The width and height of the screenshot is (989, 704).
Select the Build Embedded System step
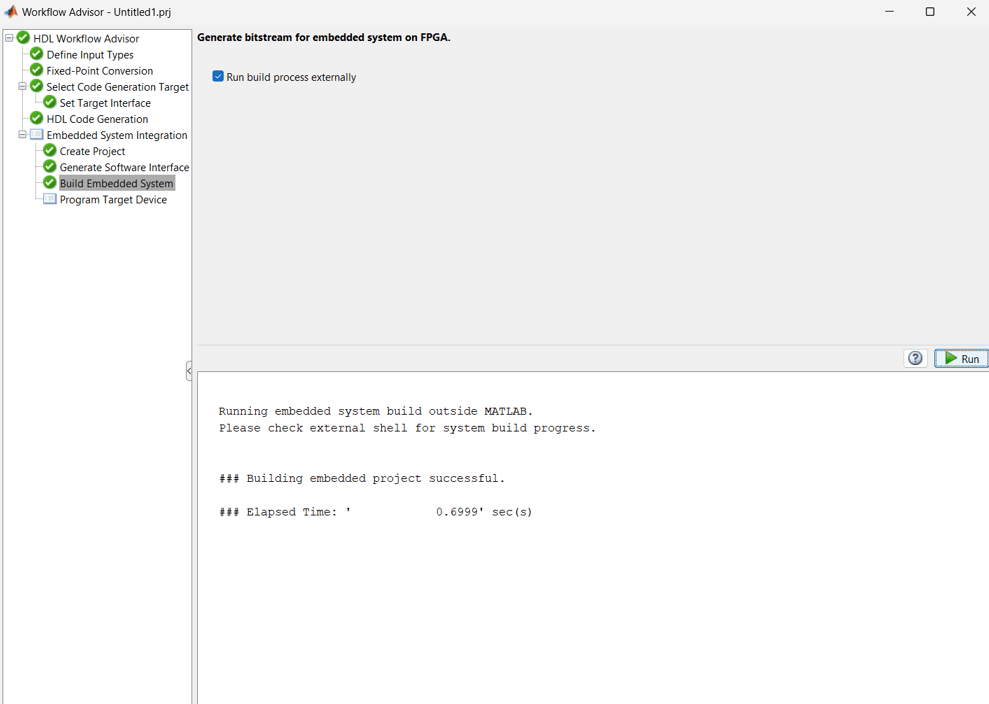click(x=117, y=182)
